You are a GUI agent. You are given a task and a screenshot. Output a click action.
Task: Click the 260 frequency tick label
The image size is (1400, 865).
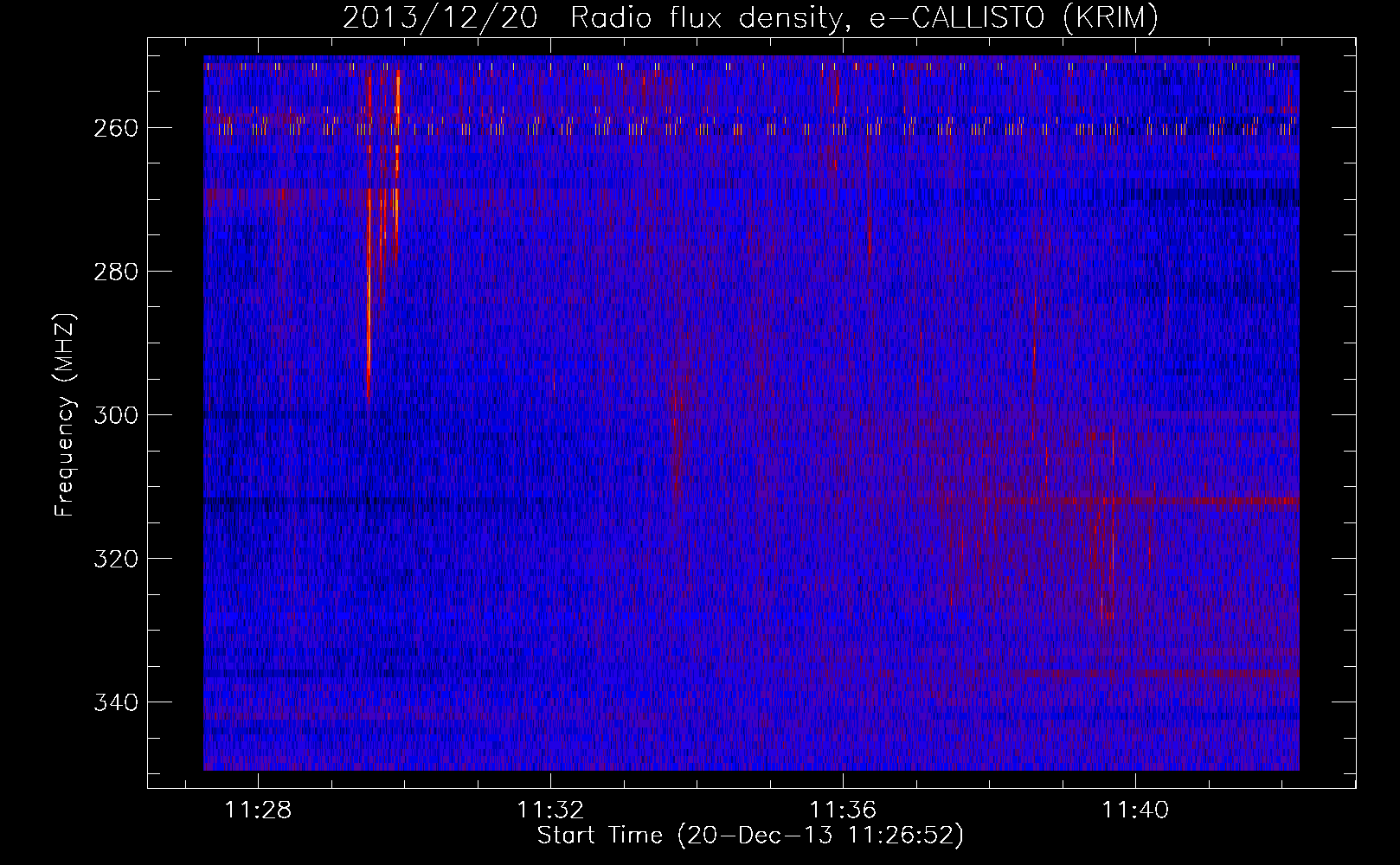[x=115, y=128]
